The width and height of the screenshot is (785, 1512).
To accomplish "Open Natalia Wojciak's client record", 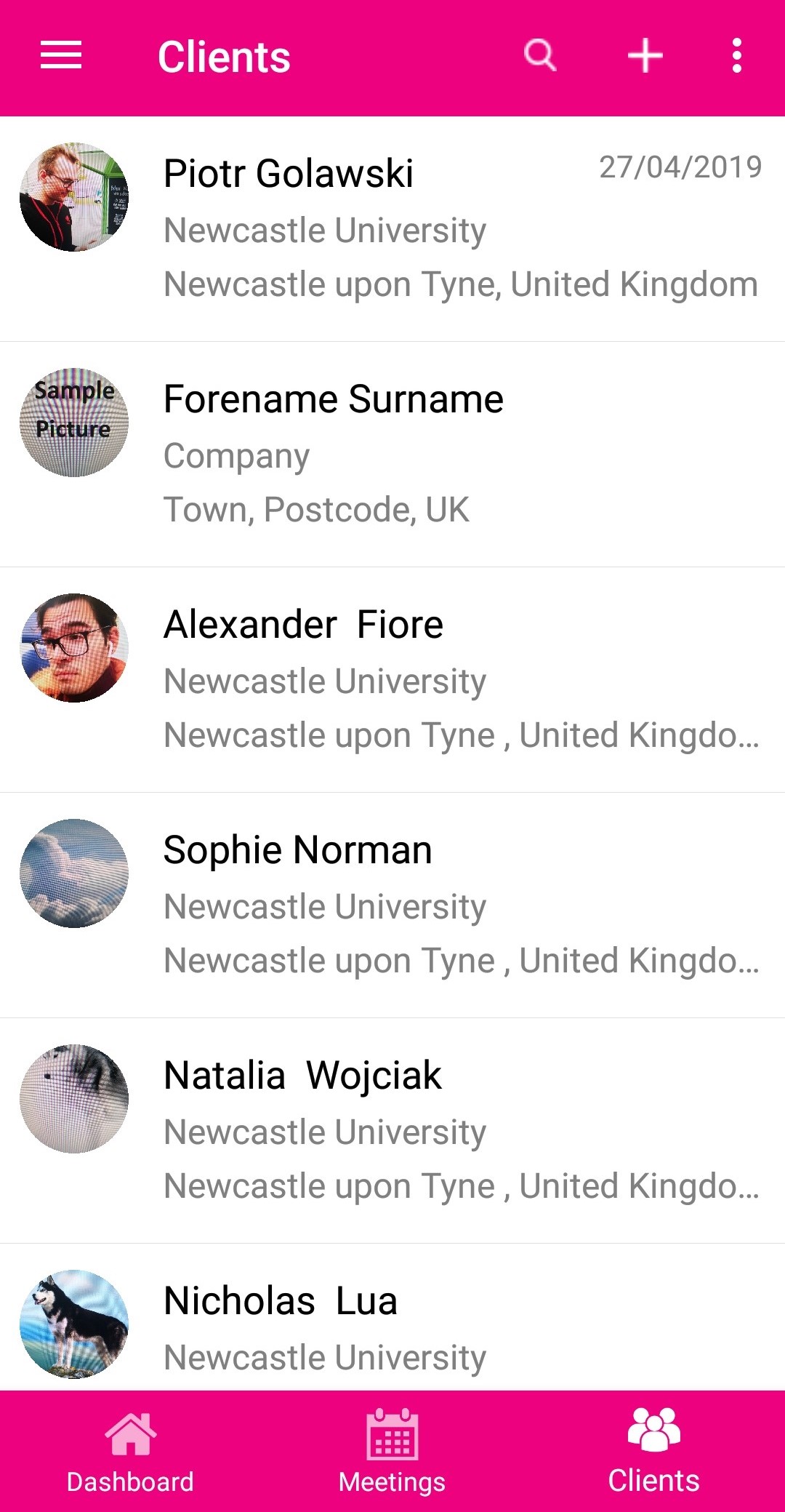I will [x=303, y=1076].
